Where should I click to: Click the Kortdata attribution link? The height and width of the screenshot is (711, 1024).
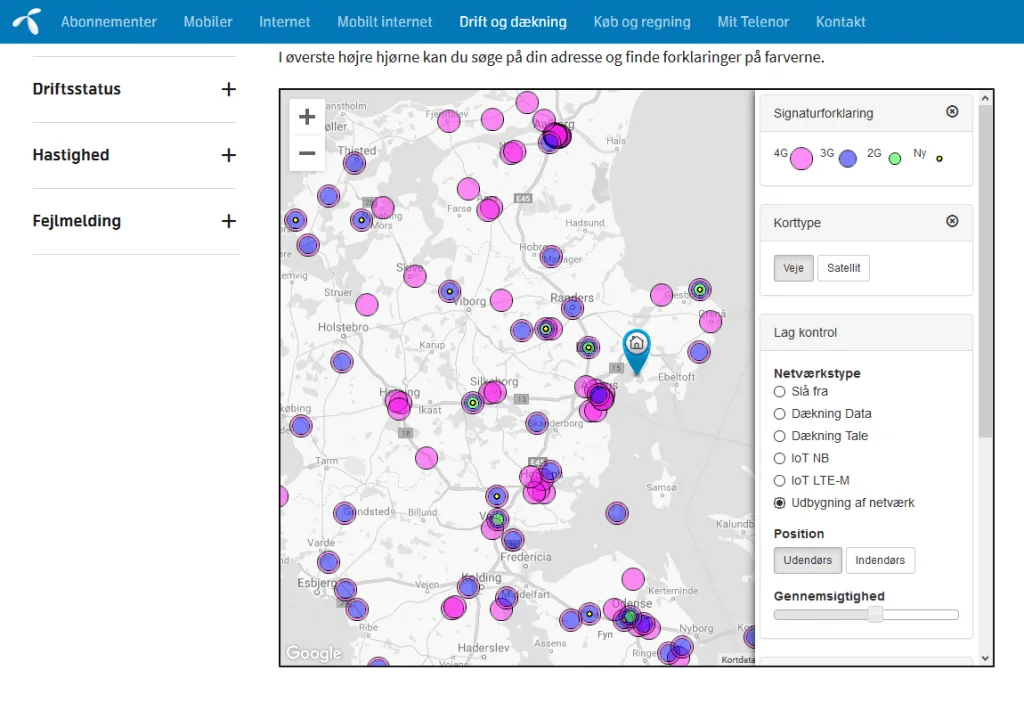[x=737, y=659]
